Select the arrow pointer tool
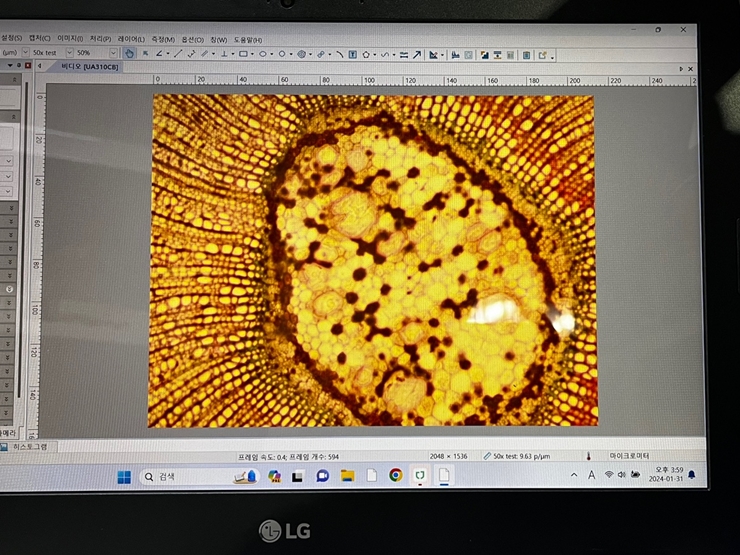This screenshot has height=555, width=740. [x=145, y=54]
